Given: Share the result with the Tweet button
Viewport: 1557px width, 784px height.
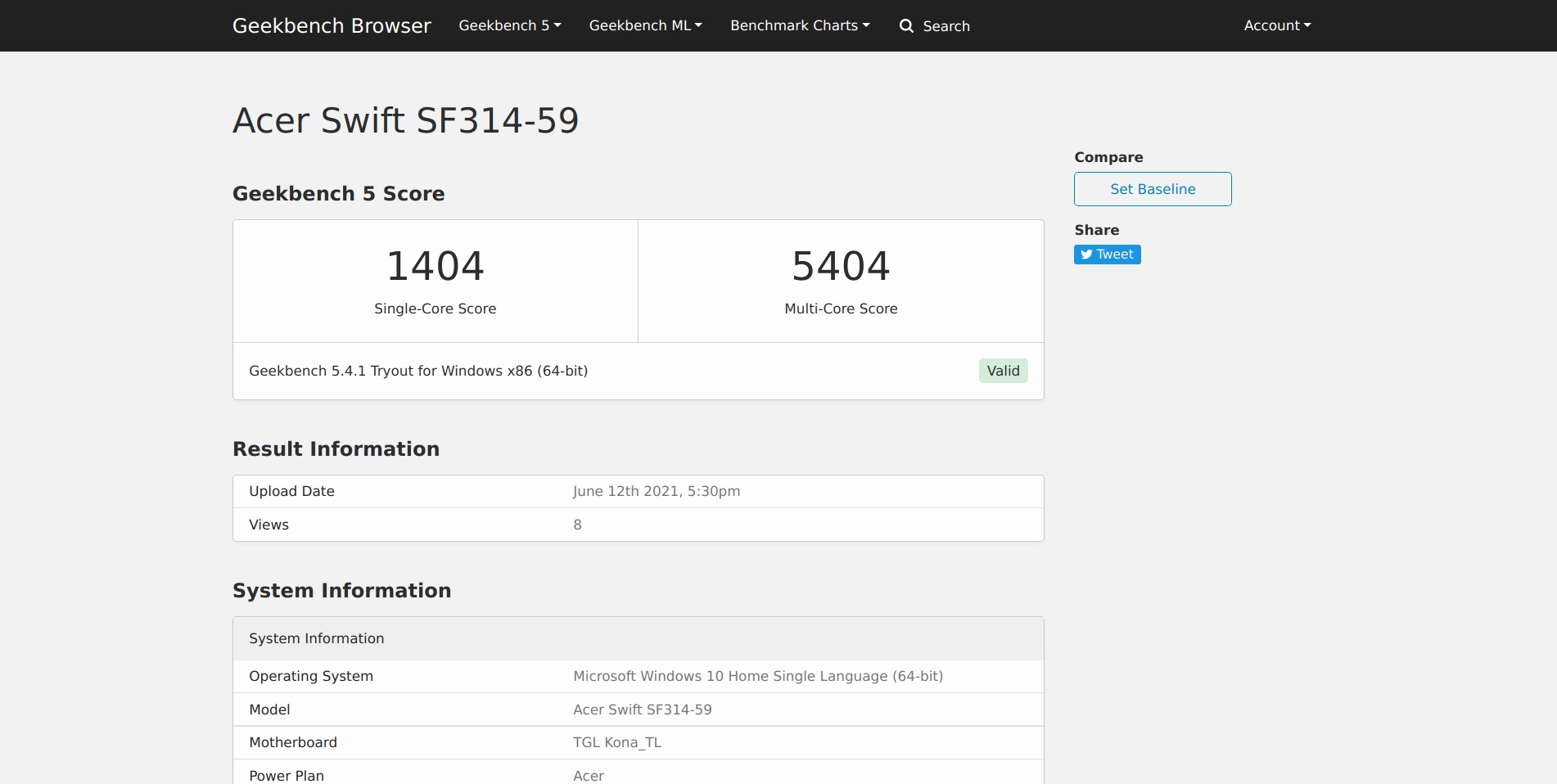Looking at the screenshot, I should coord(1108,255).
